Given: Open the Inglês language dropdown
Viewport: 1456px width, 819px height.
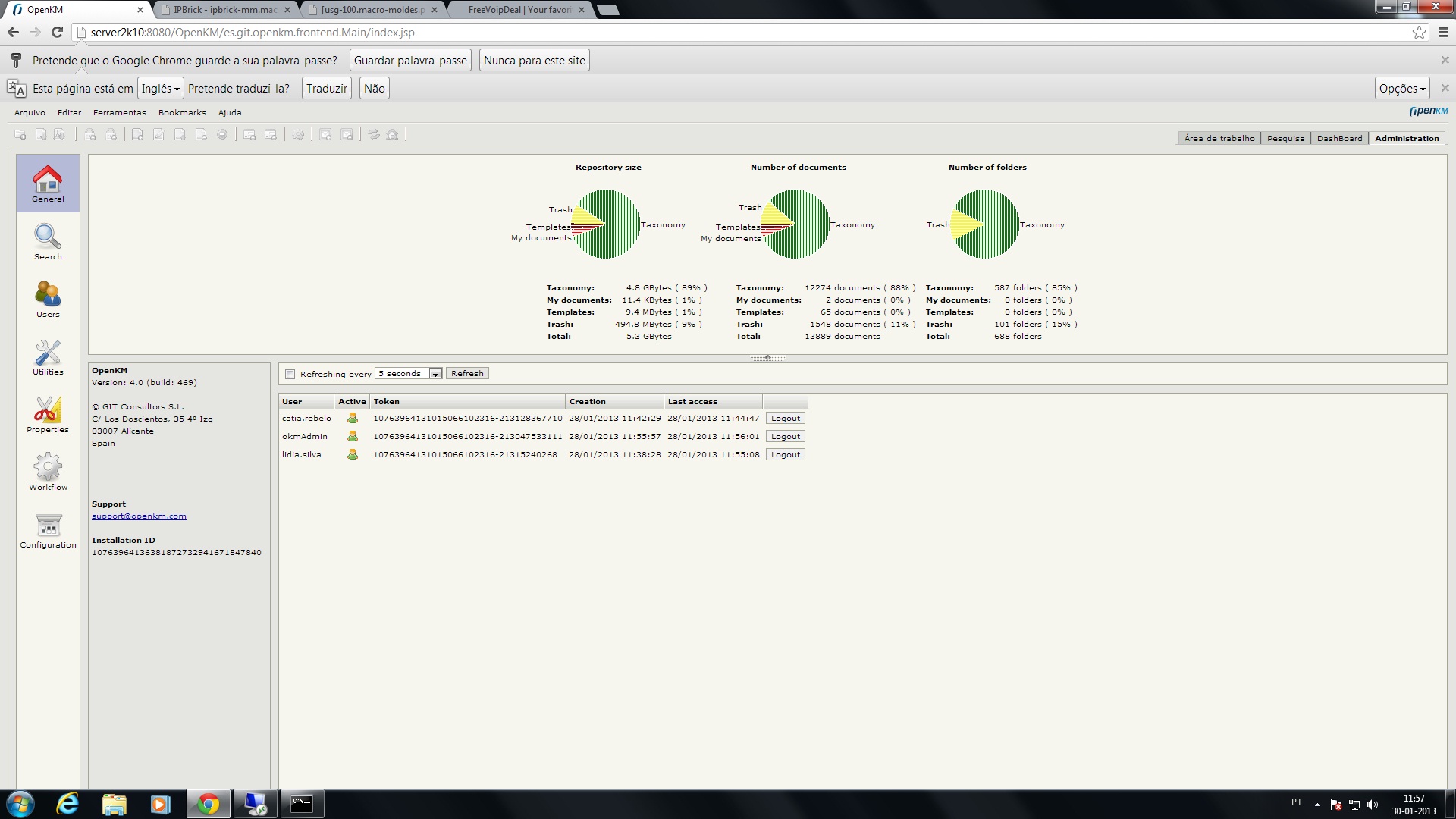Looking at the screenshot, I should 160,89.
